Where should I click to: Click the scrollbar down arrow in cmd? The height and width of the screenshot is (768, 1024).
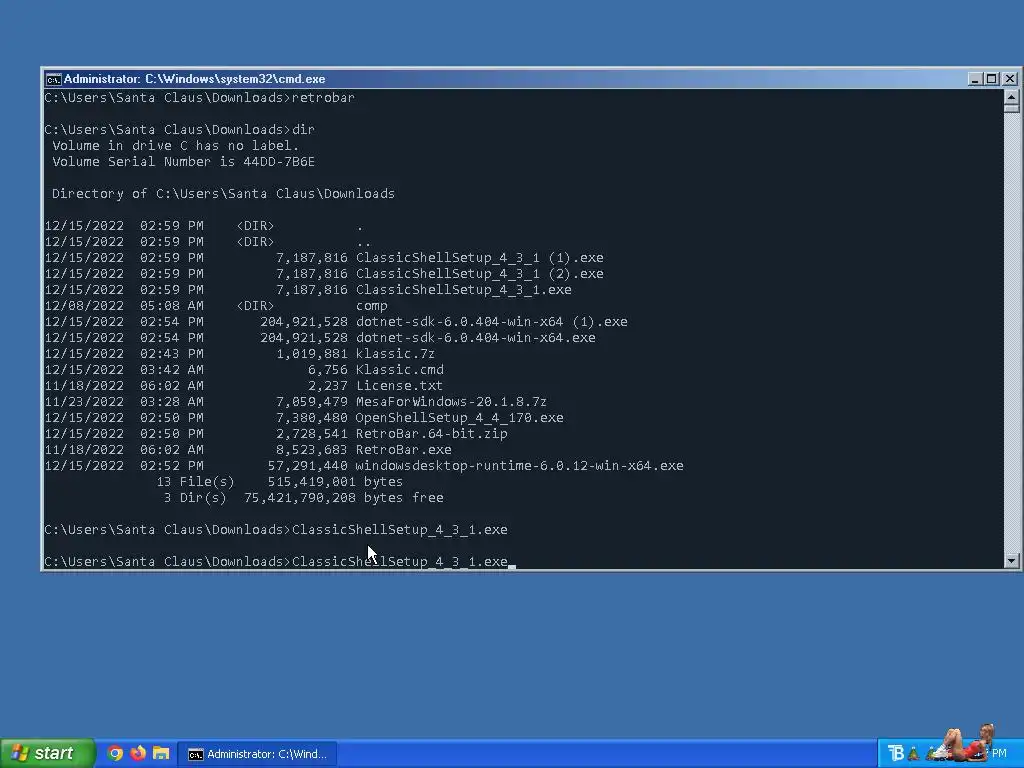point(1012,560)
